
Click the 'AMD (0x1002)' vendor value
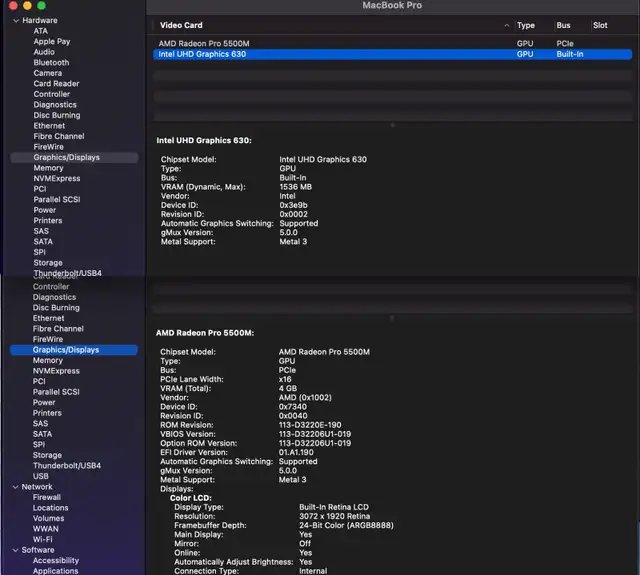point(305,397)
